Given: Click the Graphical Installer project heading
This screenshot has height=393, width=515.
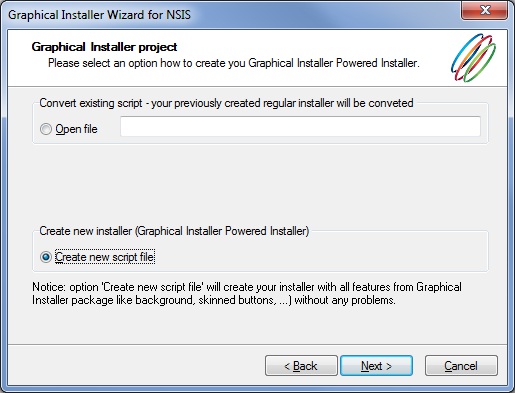Looking at the screenshot, I should pos(104,47).
